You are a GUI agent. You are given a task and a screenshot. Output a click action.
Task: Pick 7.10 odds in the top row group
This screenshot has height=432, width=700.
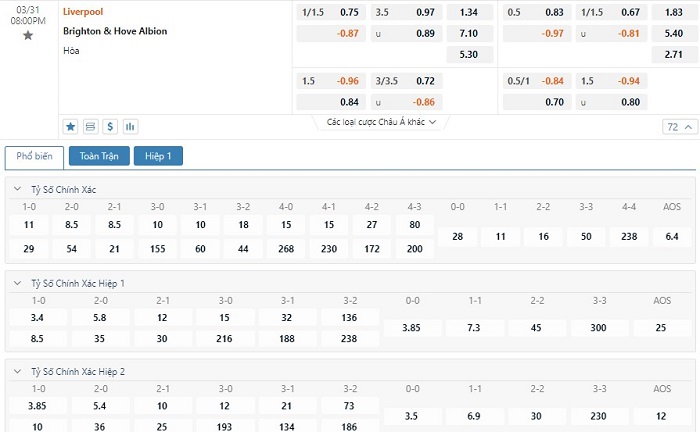(x=468, y=33)
